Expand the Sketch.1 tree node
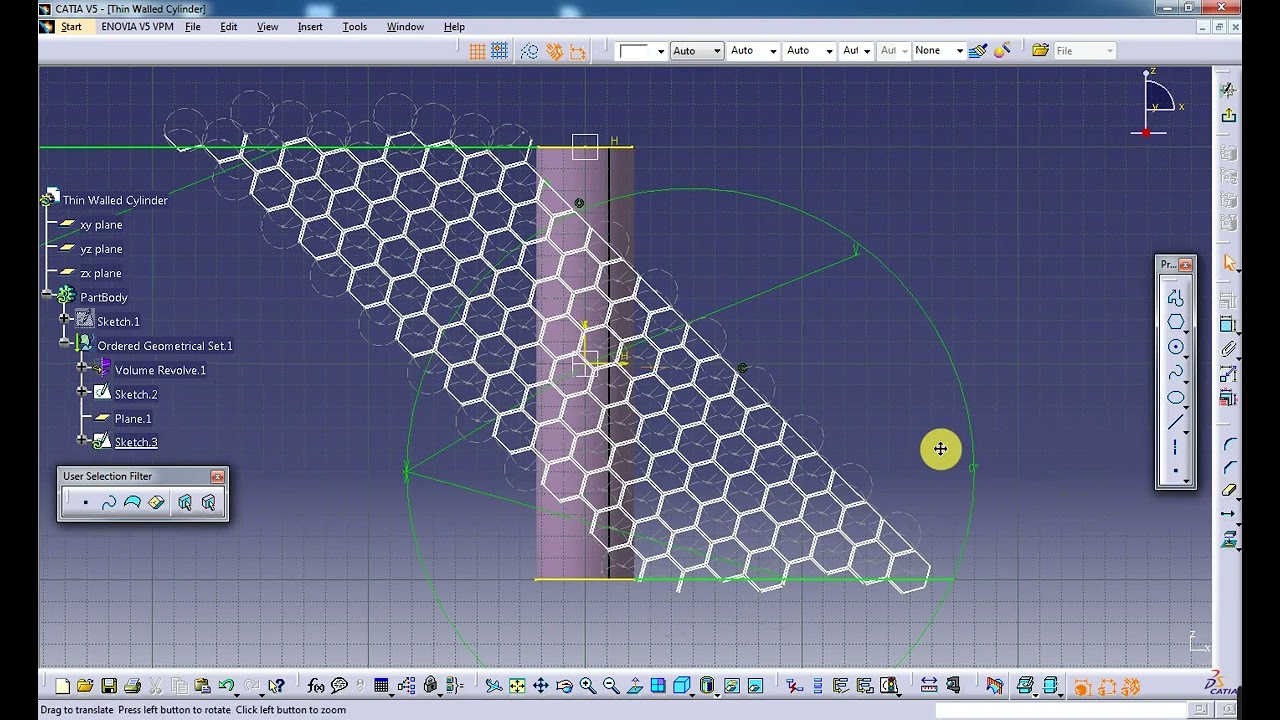This screenshot has height=720, width=1280. click(65, 319)
